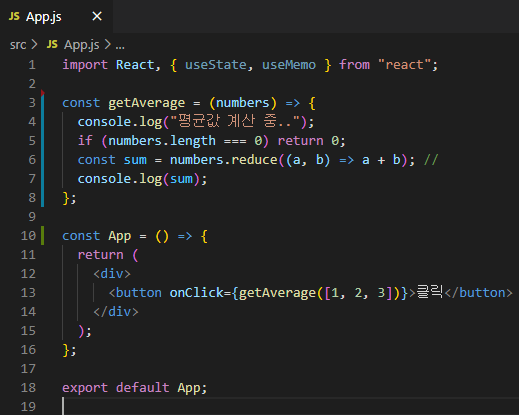Viewport: 519px width, 415px height.
Task: Click the JS icon in the breadcrumb
Action: (x=52, y=44)
